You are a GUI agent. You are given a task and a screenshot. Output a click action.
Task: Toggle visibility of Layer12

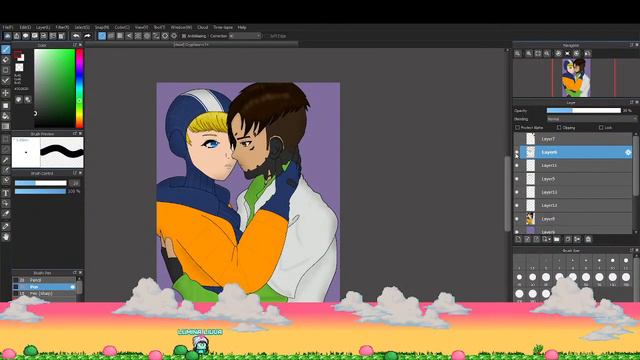tap(517, 205)
